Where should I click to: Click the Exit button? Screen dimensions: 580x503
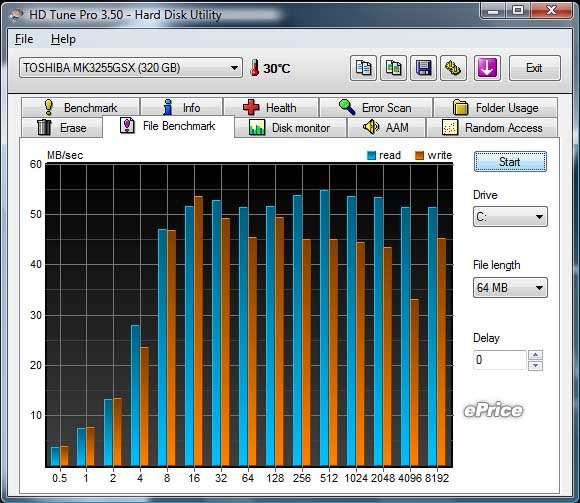tap(535, 68)
